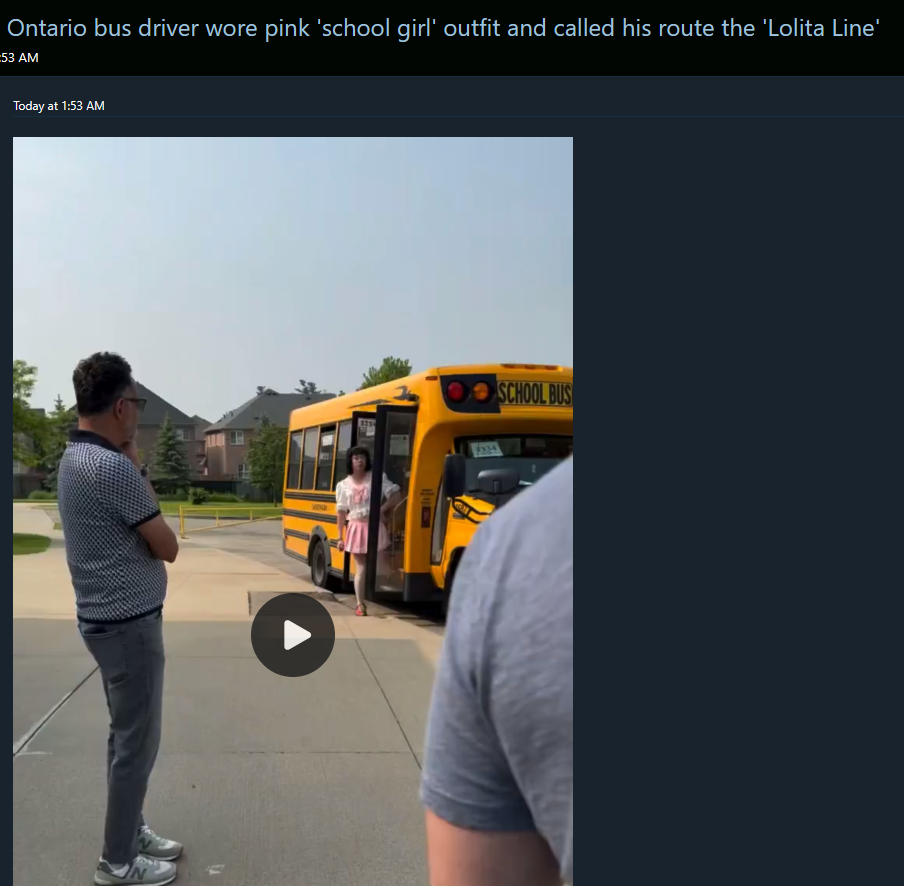Click the SCHOOL BUS sign on the bus

click(x=534, y=393)
